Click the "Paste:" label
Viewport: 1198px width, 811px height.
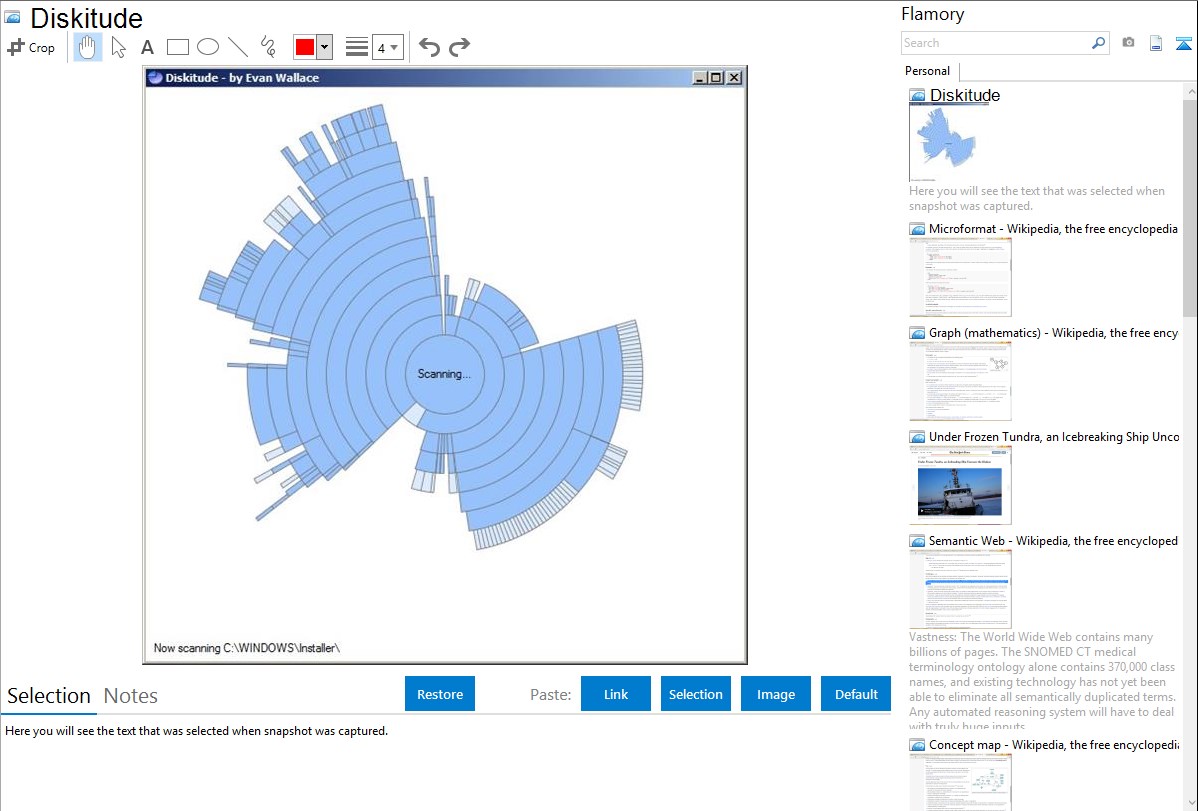tap(551, 695)
